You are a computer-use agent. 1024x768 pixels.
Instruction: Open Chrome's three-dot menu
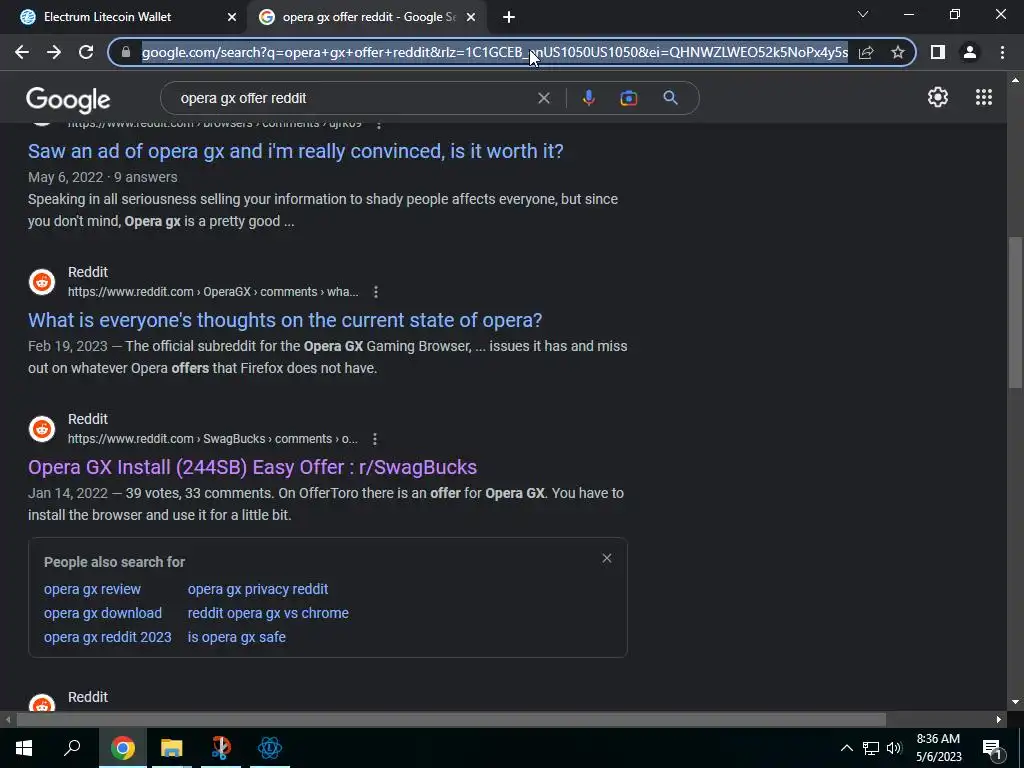coord(1002,52)
